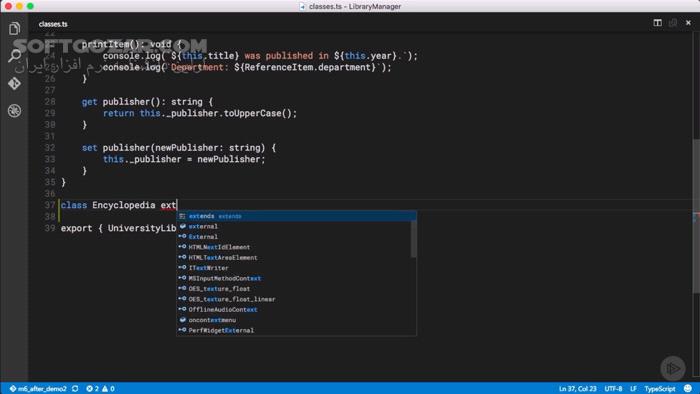Click 'toUpperCase' on line 29

[x=252, y=113]
